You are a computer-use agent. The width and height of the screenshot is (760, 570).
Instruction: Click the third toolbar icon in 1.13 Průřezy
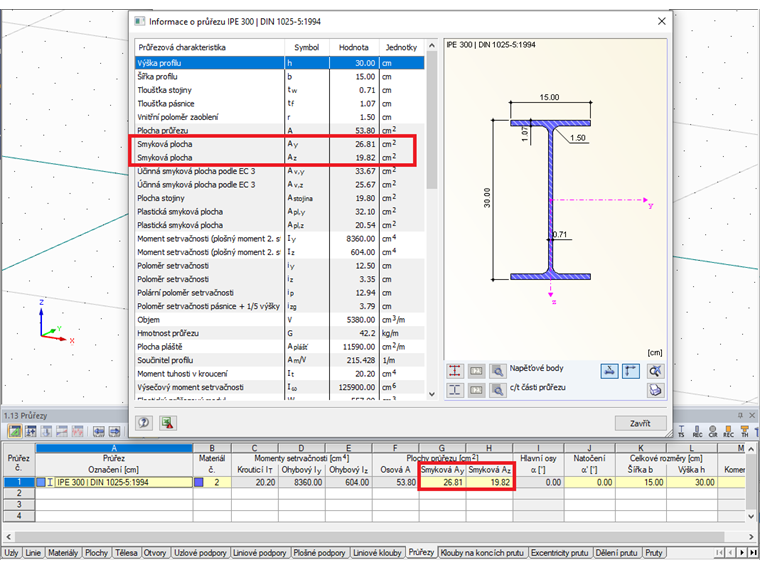click(x=47, y=431)
